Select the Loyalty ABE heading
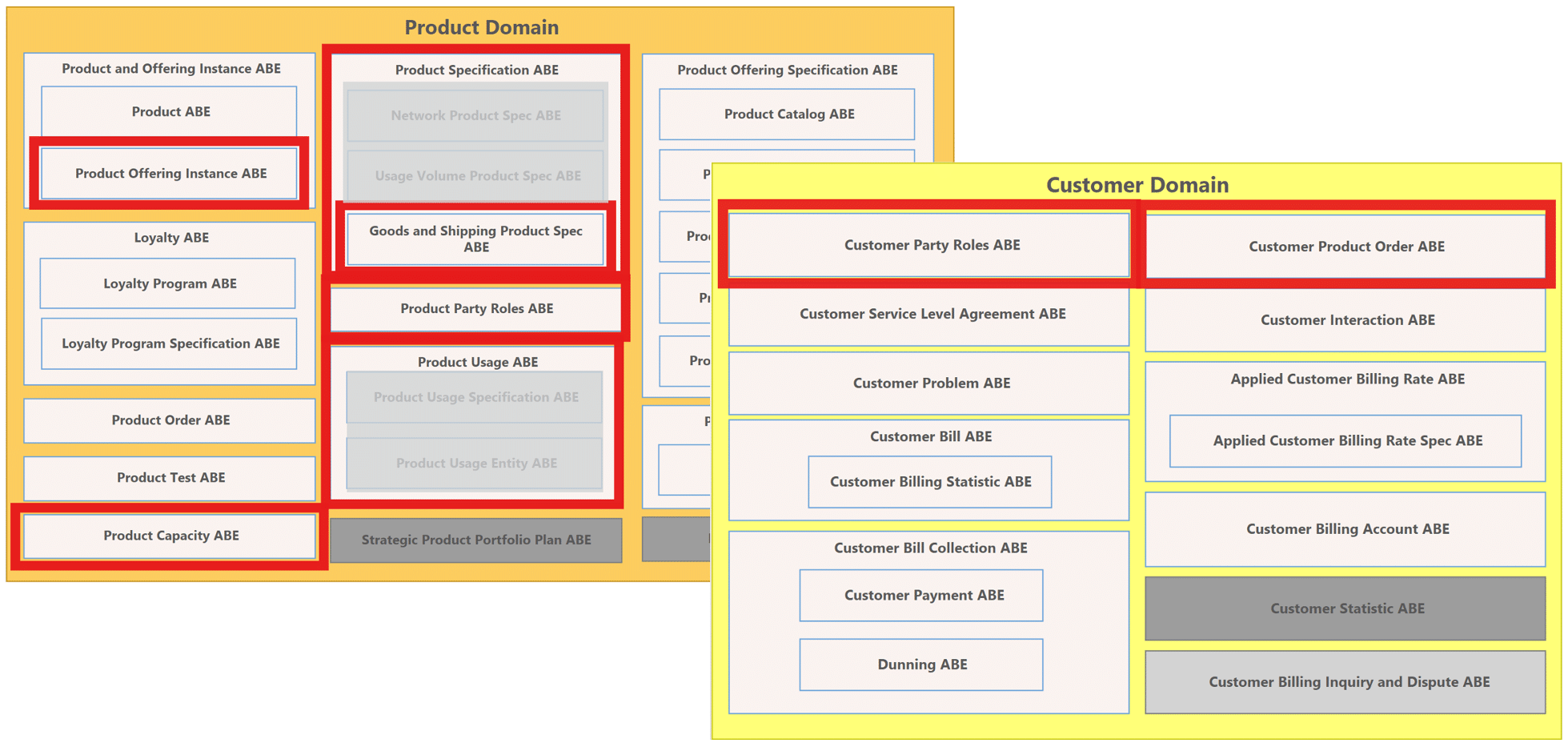 coord(171,238)
